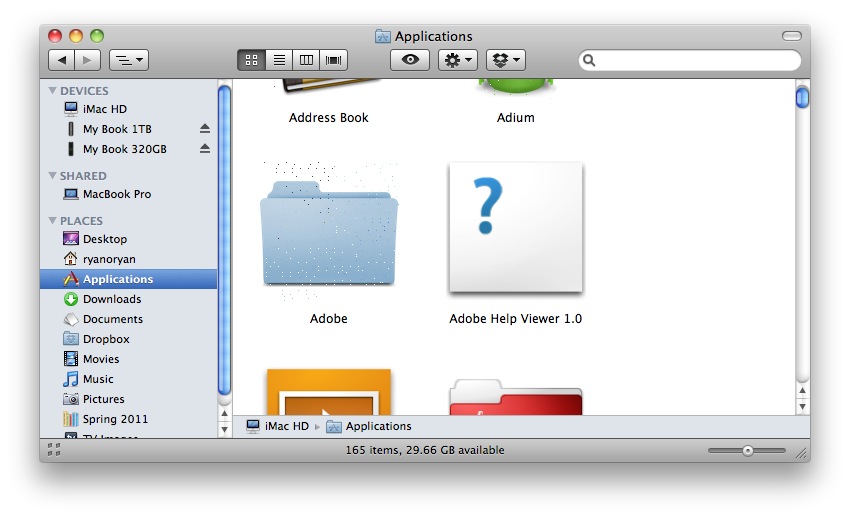Select the Adobe folder icon
The image size is (850, 517).
click(329, 233)
